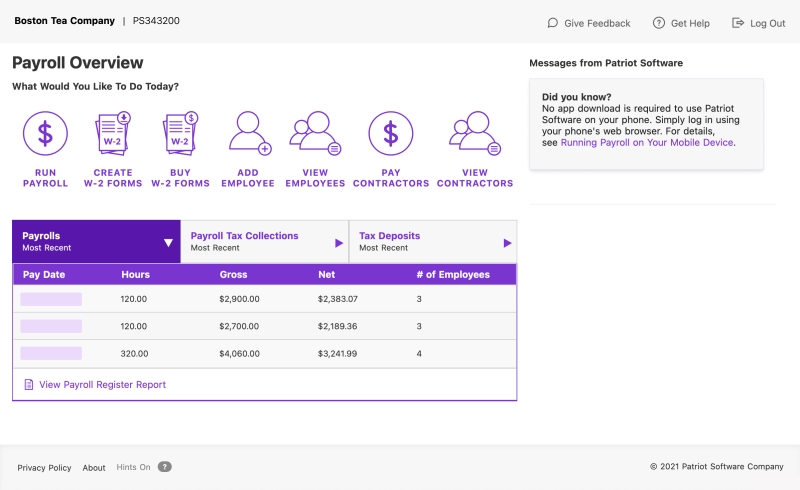Click the Give Feedback link text
800x490 pixels.
[x=597, y=23]
